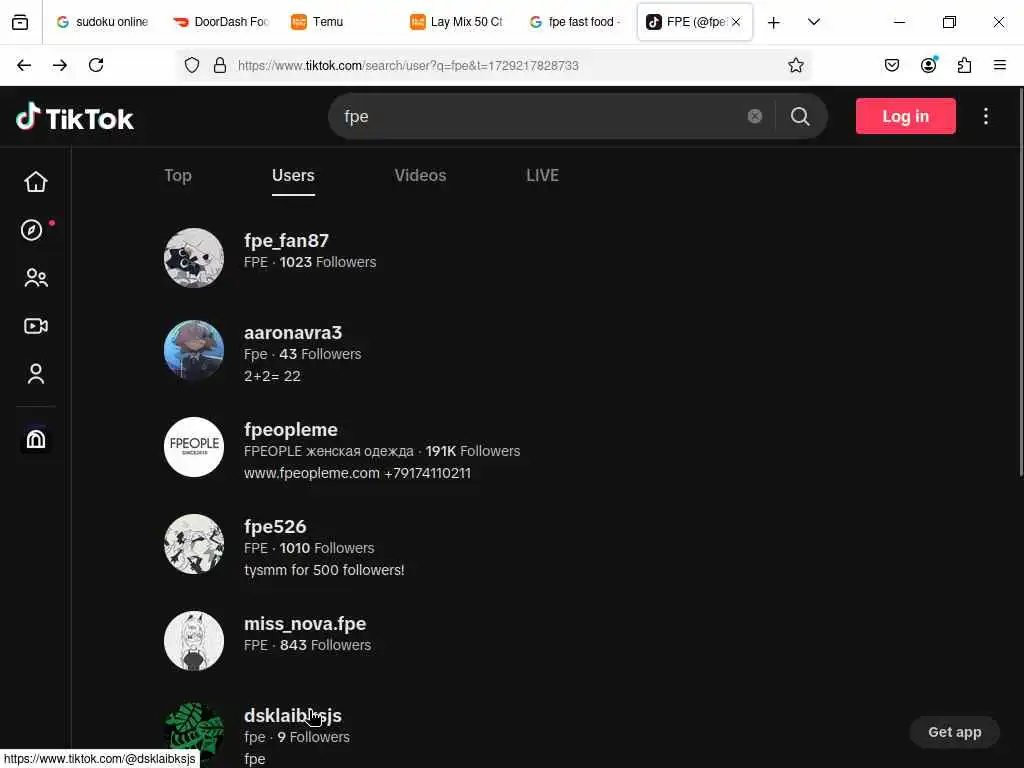Go back to previous page
This screenshot has width=1024, height=768.
tap(24, 65)
